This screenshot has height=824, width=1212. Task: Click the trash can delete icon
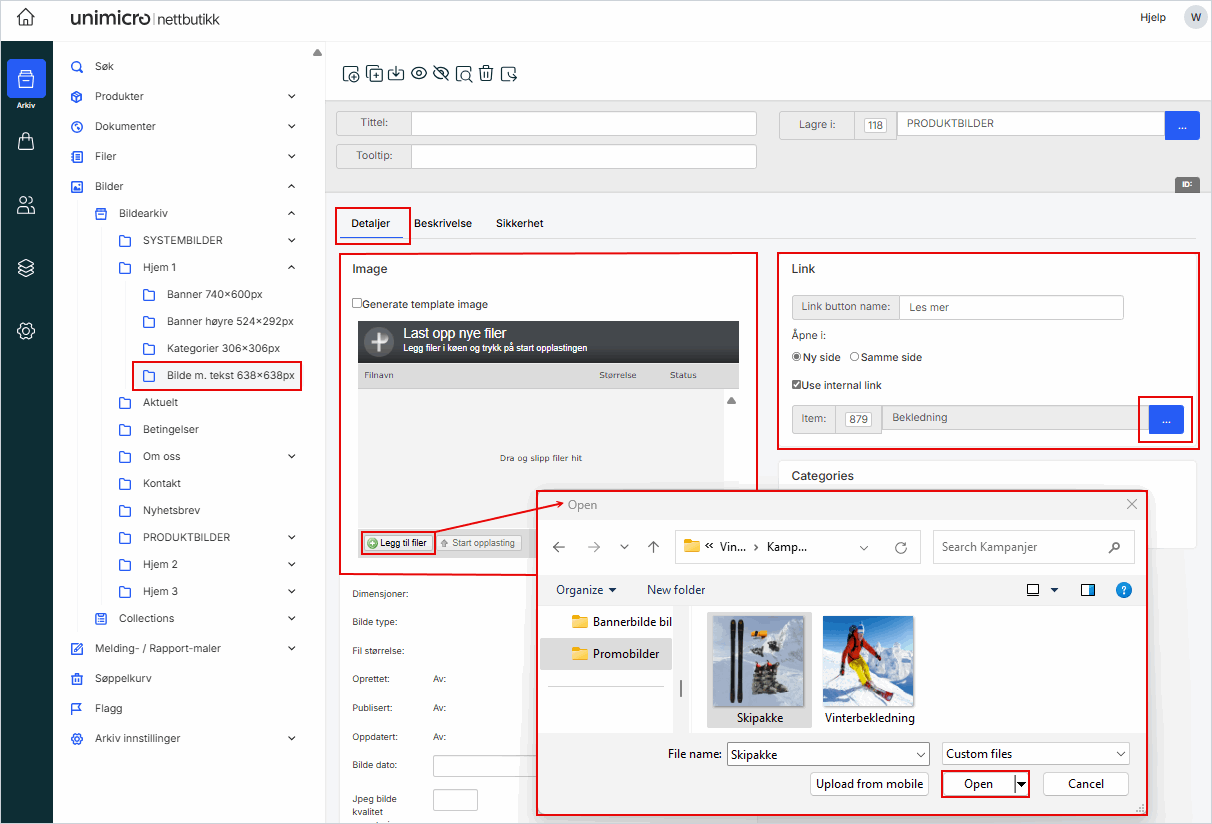[x=486, y=73]
